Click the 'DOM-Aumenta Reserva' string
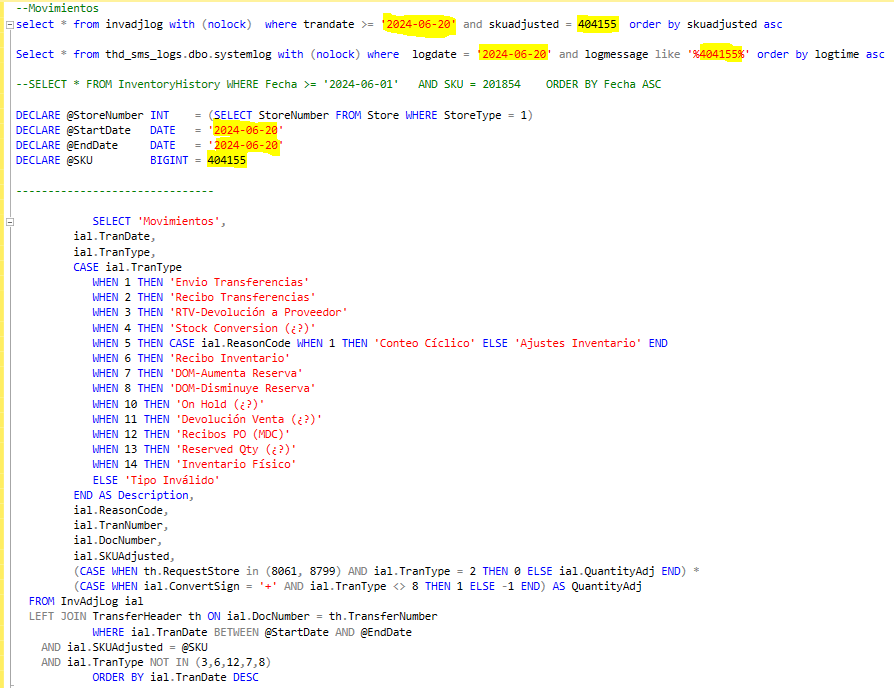 (x=236, y=373)
